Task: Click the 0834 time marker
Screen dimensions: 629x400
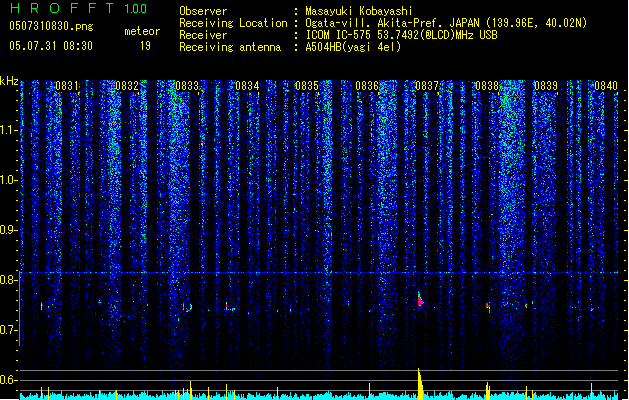Action: [247, 86]
